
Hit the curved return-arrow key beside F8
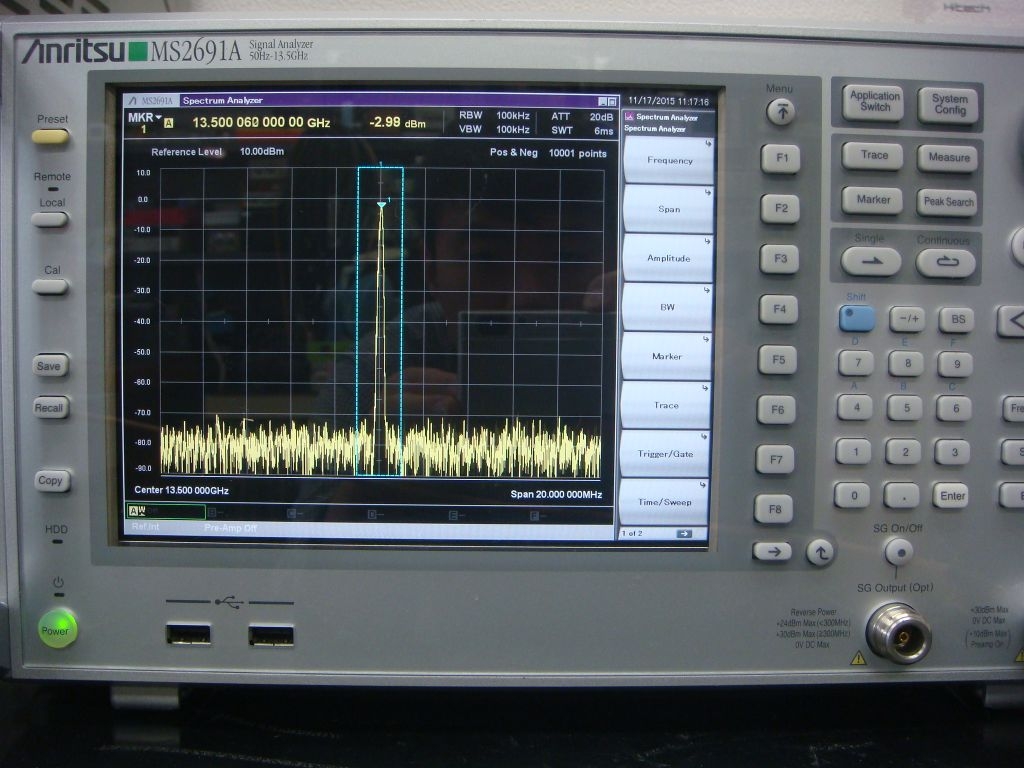click(820, 553)
